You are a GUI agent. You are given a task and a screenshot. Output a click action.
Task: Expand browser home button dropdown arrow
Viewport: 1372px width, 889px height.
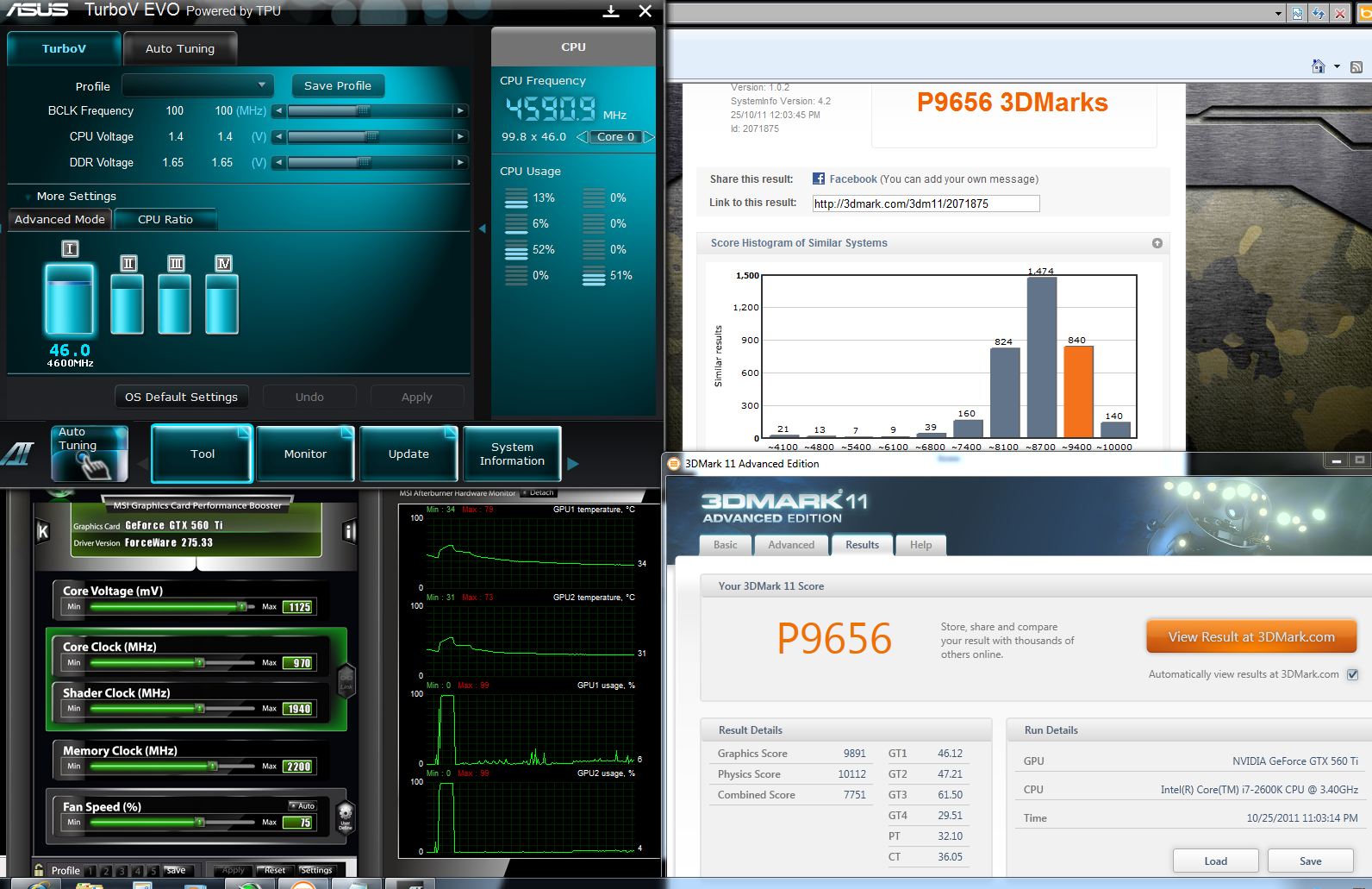click(x=1337, y=66)
